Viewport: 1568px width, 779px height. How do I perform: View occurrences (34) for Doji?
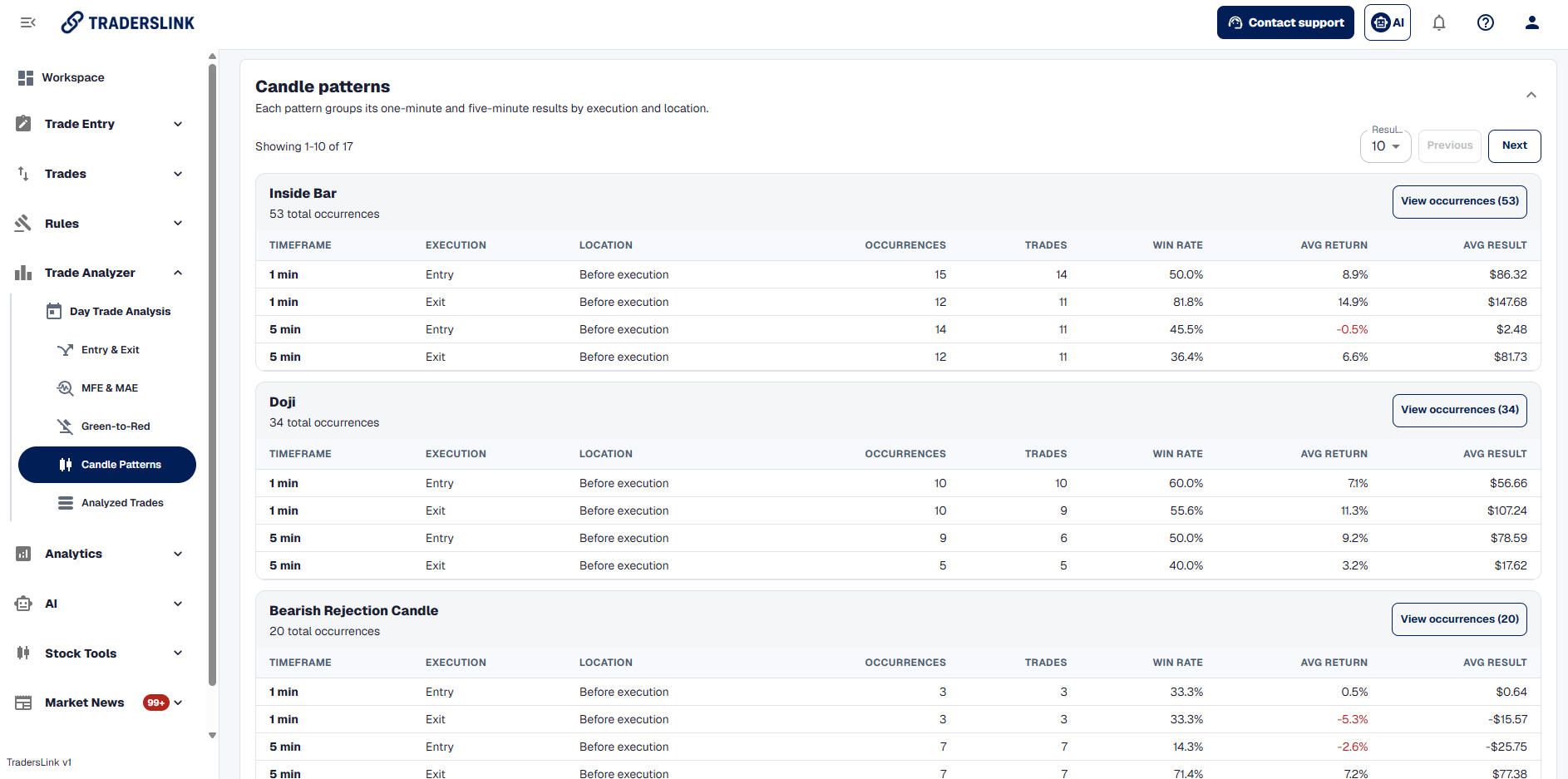tap(1459, 410)
